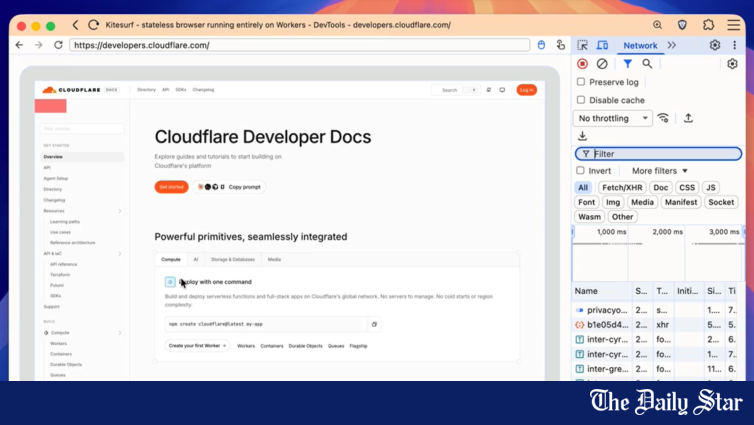Filter requests by Other
This screenshot has width=754, height=425.
[622, 216]
